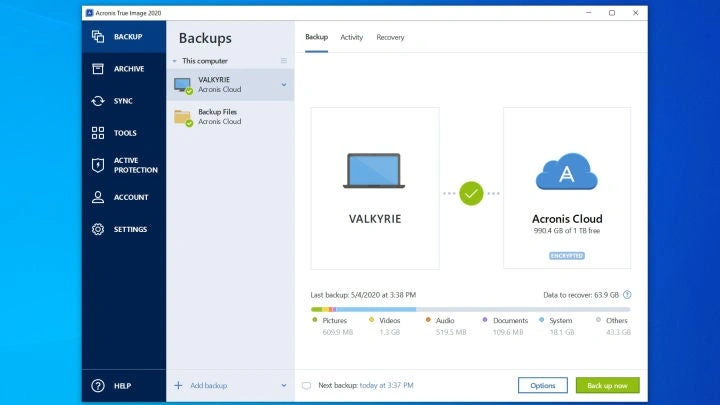
Task: Maximize the Acronis True Image window
Action: coord(612,13)
